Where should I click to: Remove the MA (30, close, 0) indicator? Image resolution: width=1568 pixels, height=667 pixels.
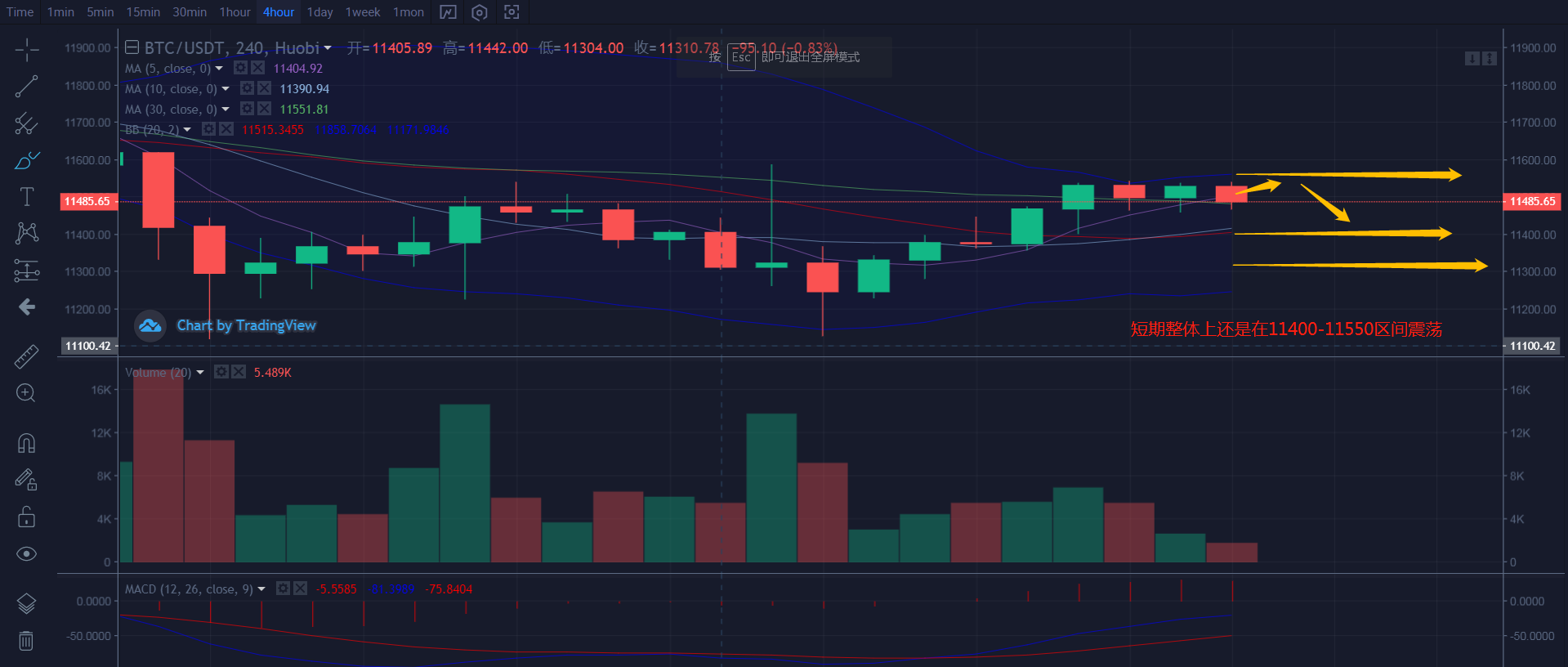[264, 109]
